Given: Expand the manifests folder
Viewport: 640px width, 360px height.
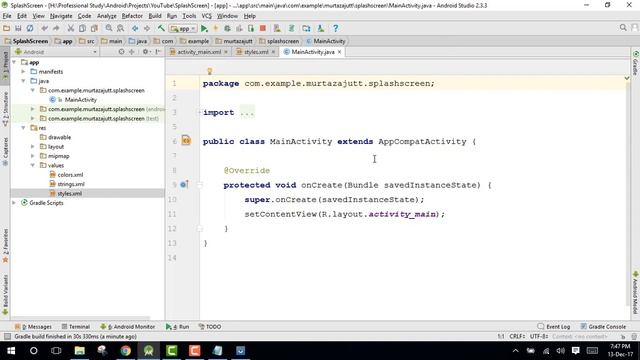Looking at the screenshot, I should point(24,71).
